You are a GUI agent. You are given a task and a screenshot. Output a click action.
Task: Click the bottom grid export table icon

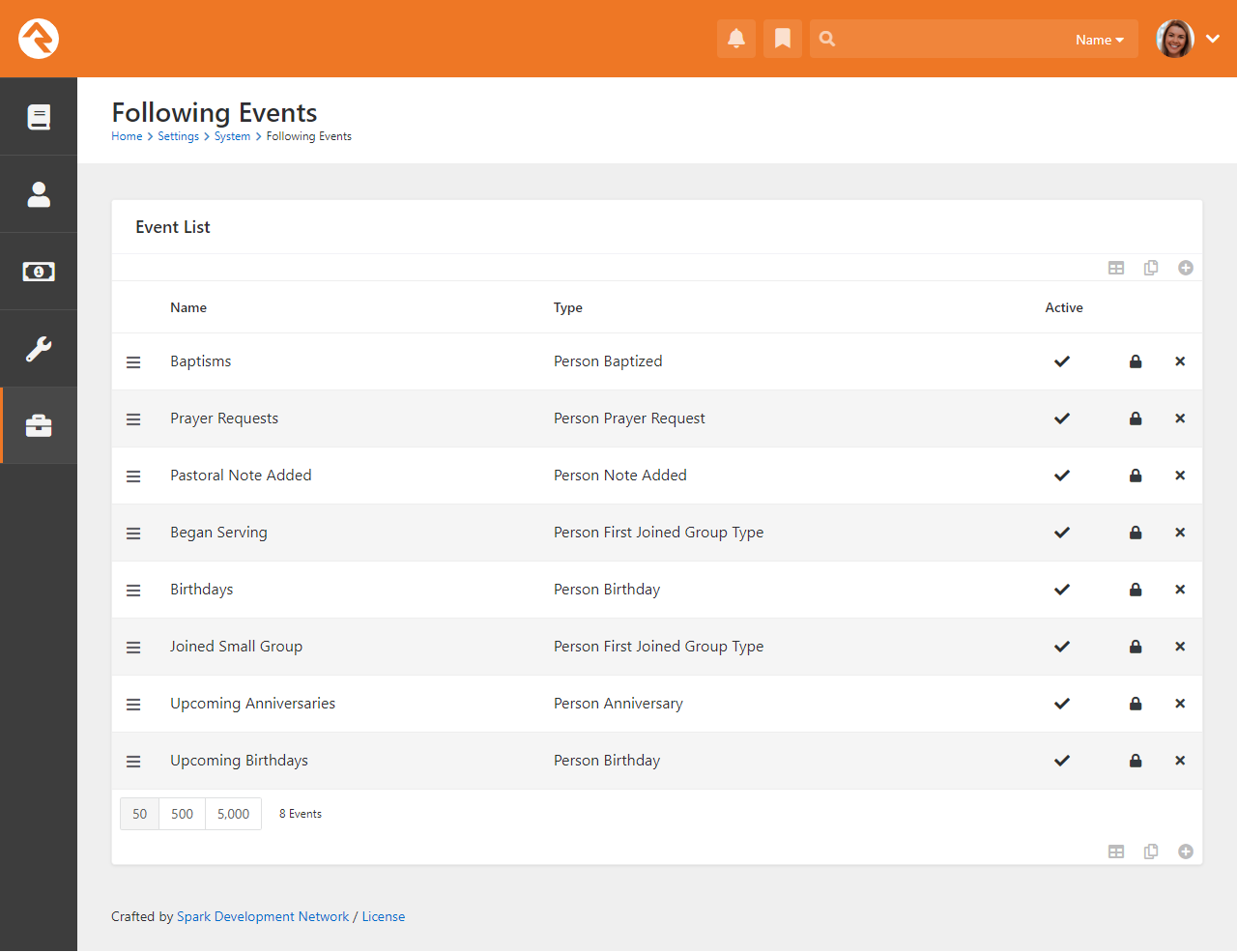[1116, 851]
